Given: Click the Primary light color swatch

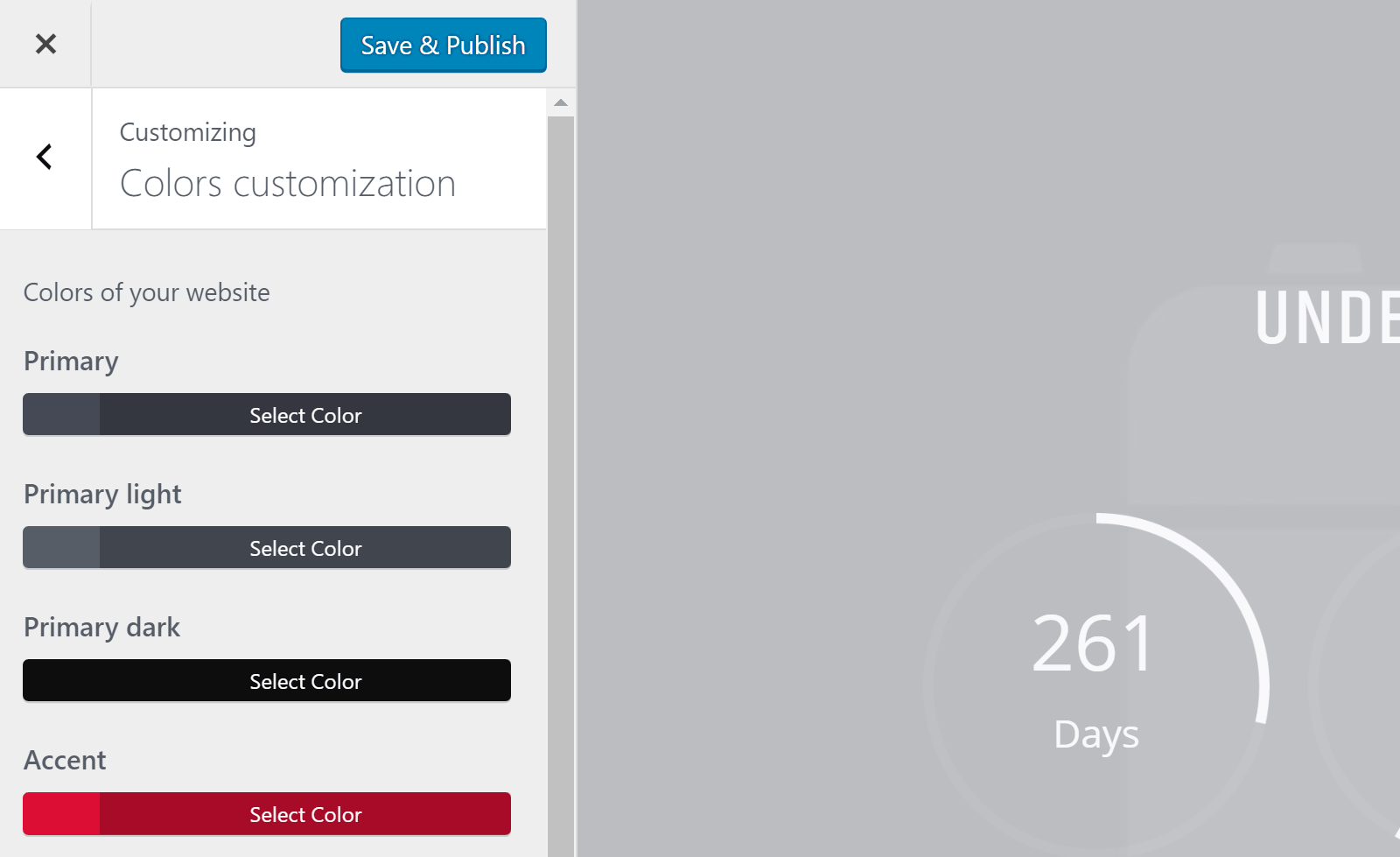Looking at the screenshot, I should (x=61, y=547).
